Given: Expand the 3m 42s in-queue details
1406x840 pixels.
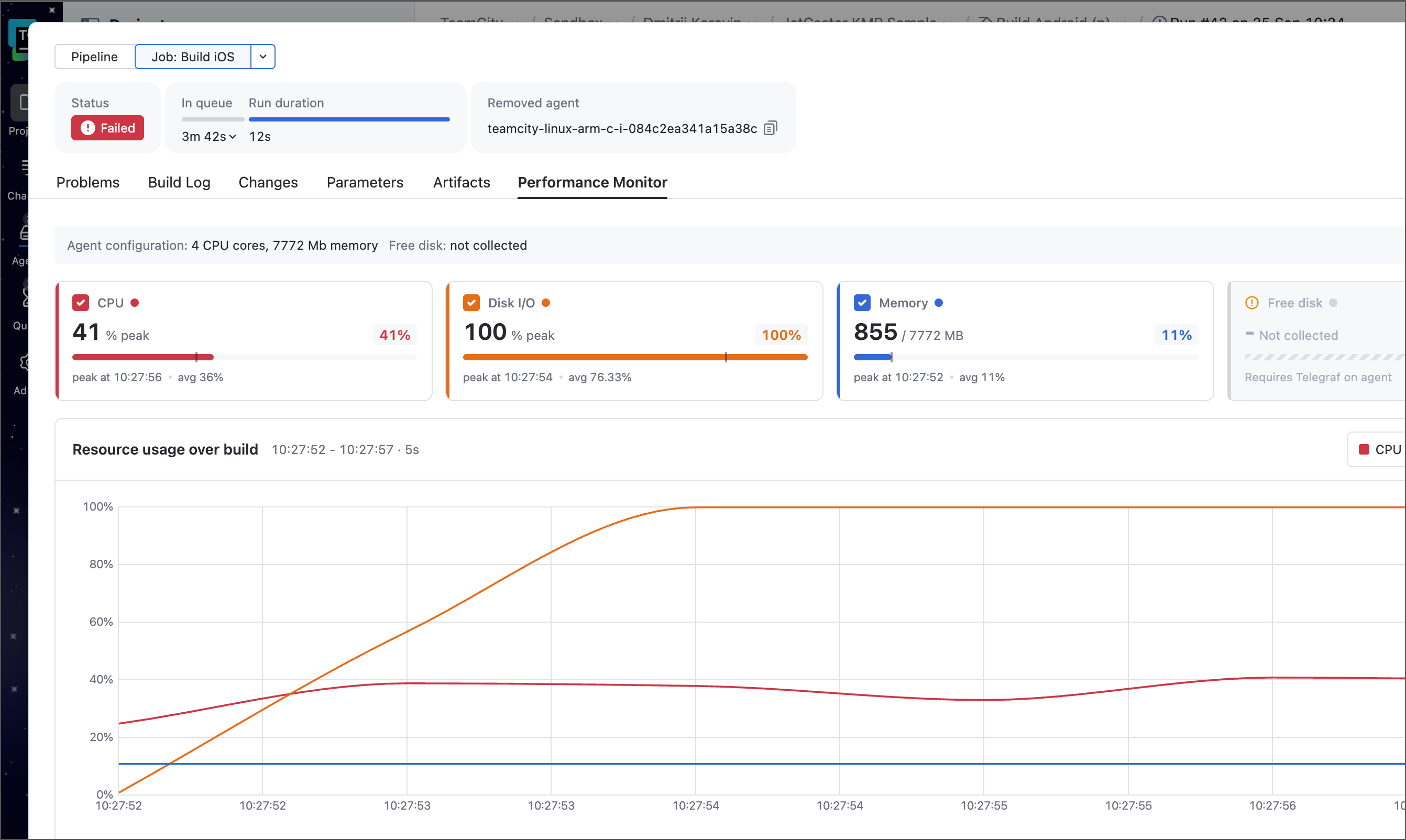Looking at the screenshot, I should pos(209,136).
